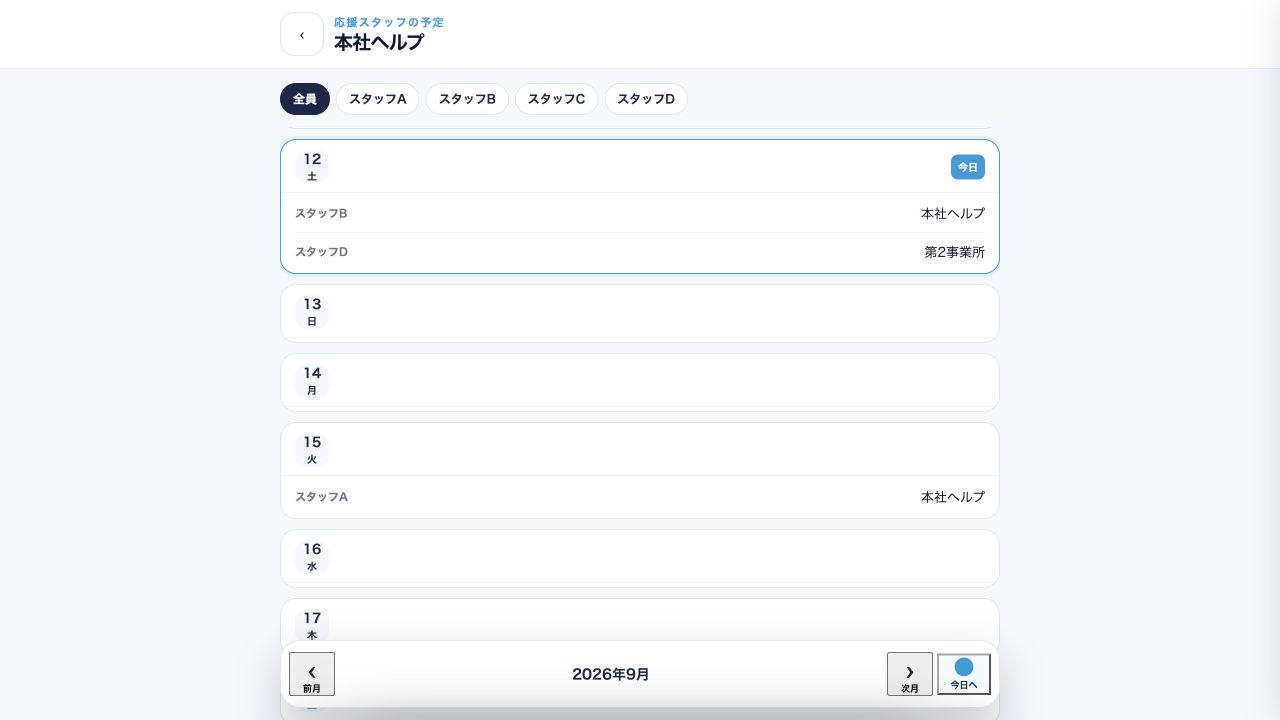Click 本社ヘルプ in スタッフA row
1280x720 pixels.
click(953, 497)
